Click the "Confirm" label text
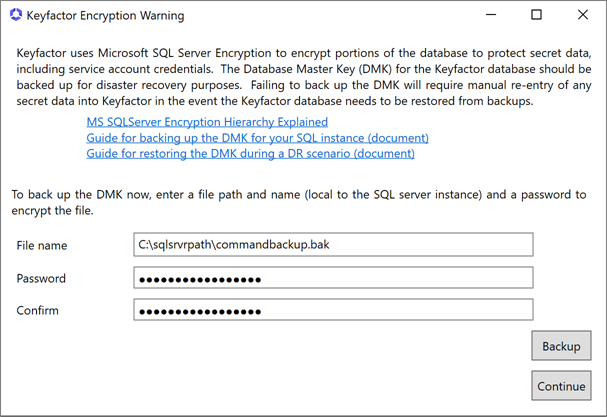607x417 pixels. click(38, 310)
